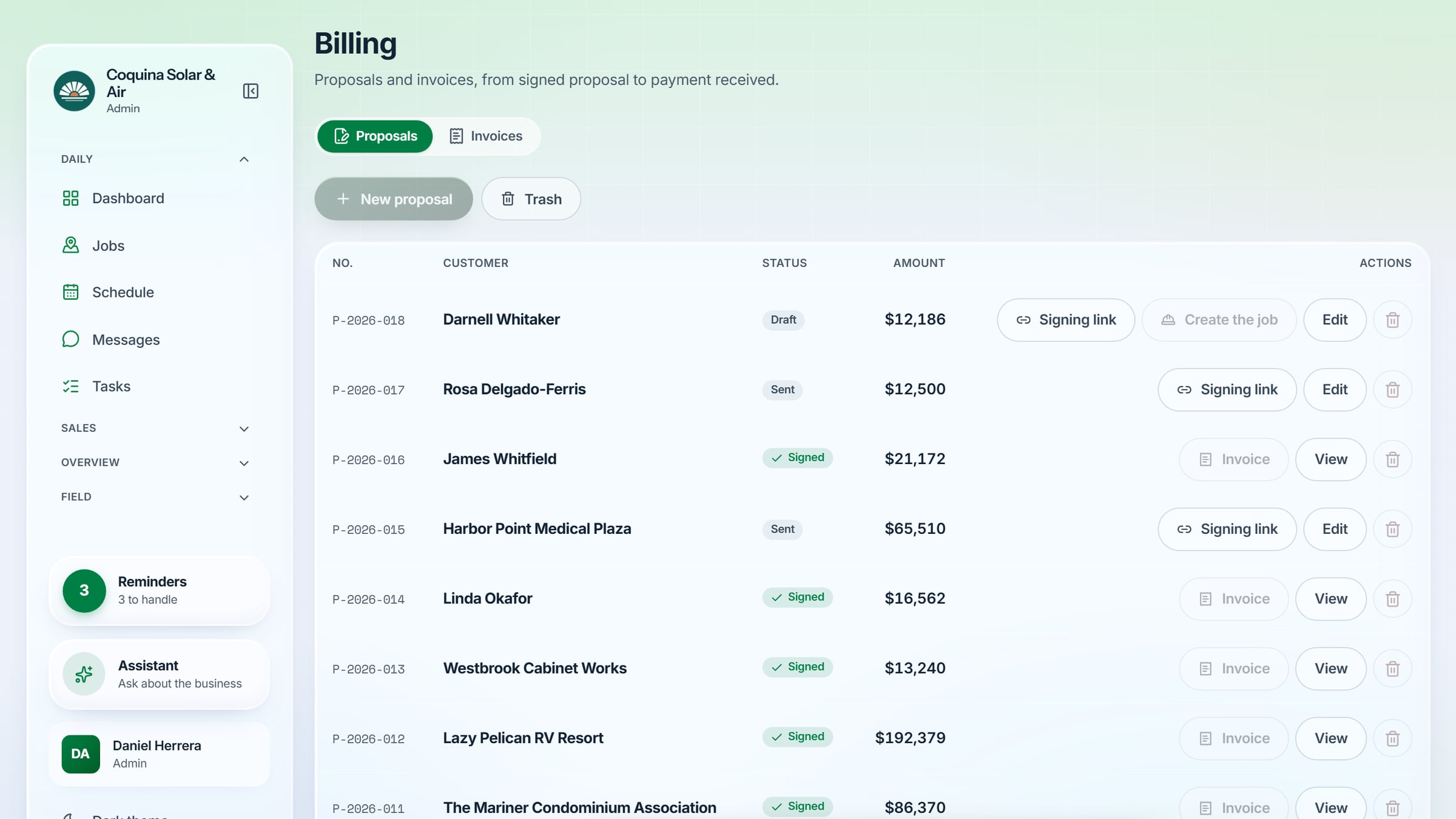1456x819 pixels.
Task: View Linda Okafor's proposal
Action: coord(1331,599)
